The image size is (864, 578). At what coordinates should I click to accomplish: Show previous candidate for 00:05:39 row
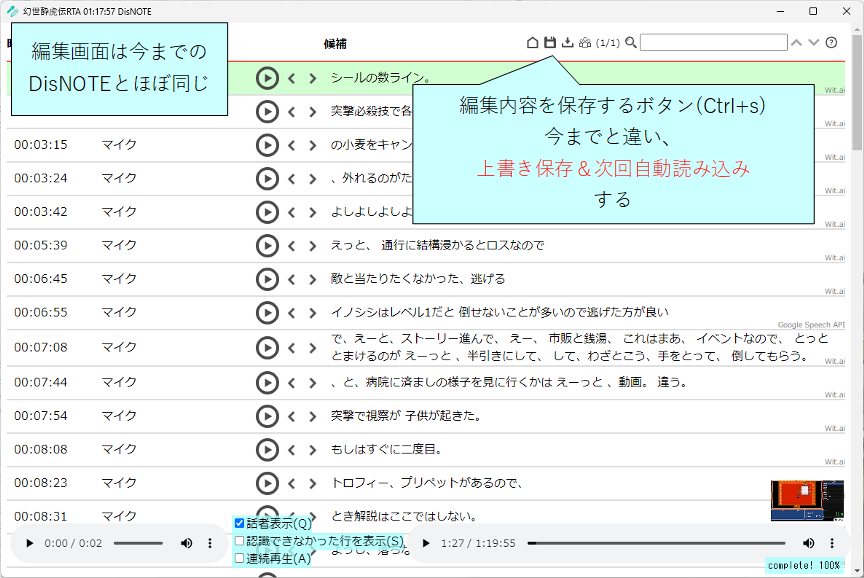291,246
